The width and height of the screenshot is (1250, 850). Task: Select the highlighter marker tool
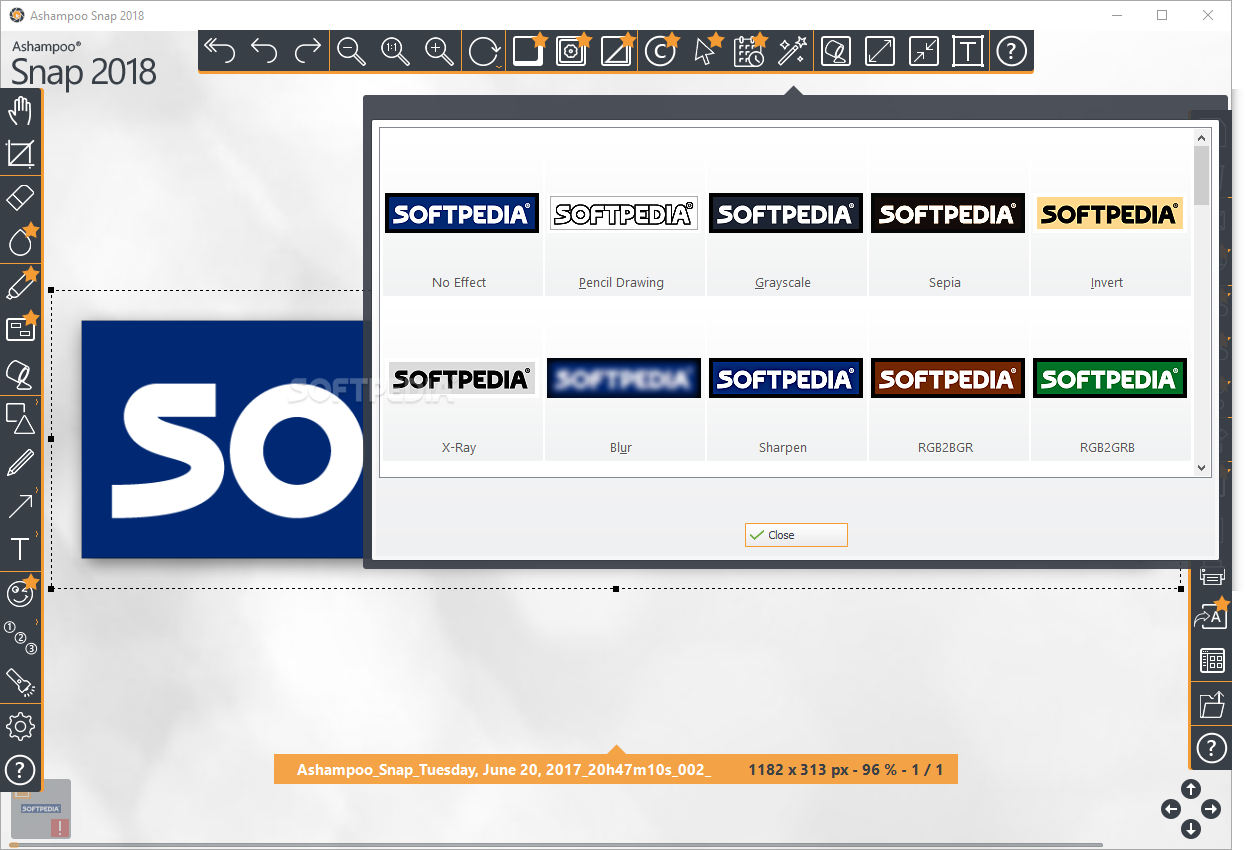click(21, 285)
